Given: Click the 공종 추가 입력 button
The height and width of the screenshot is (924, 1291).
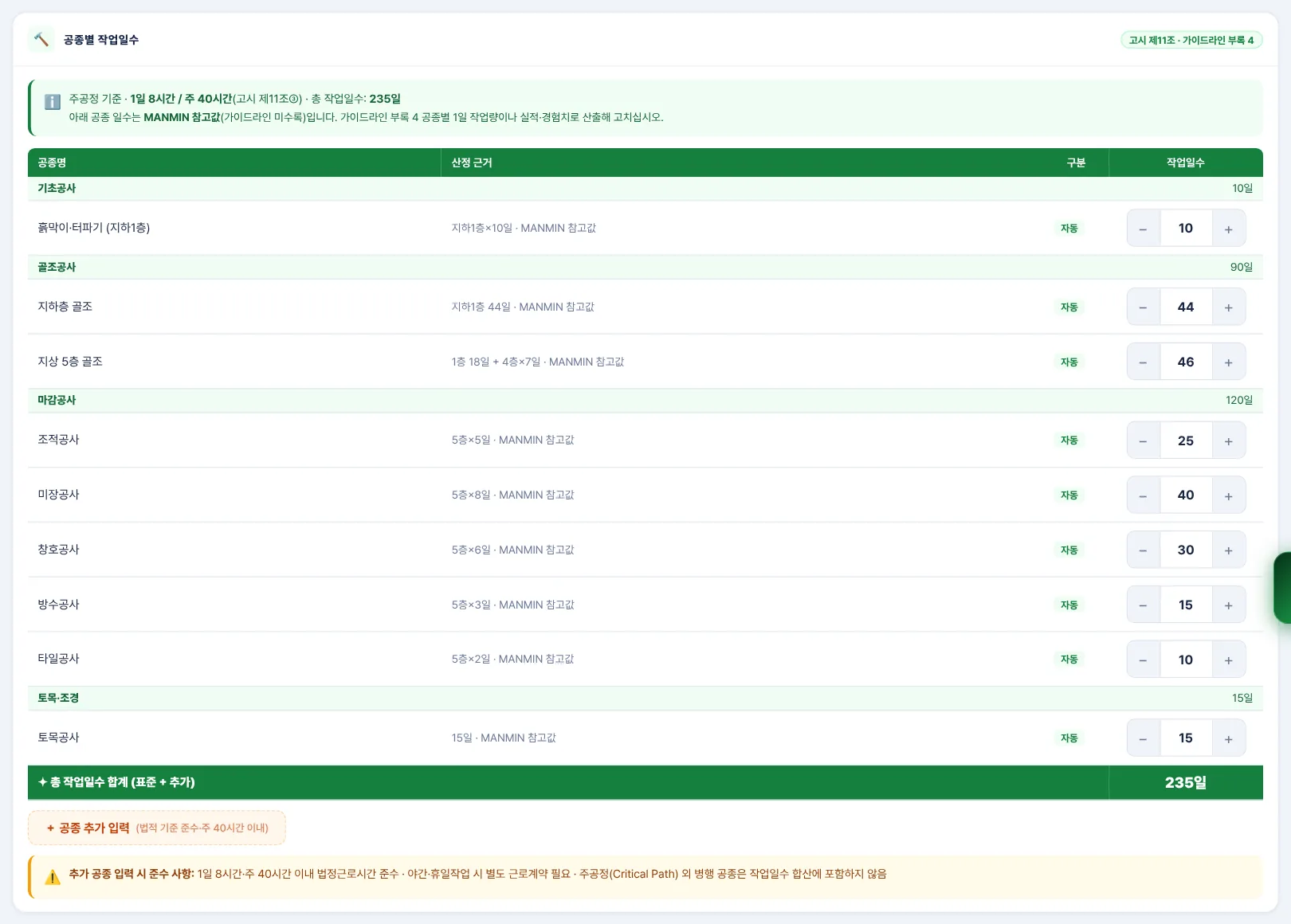Looking at the screenshot, I should pyautogui.click(x=157, y=828).
